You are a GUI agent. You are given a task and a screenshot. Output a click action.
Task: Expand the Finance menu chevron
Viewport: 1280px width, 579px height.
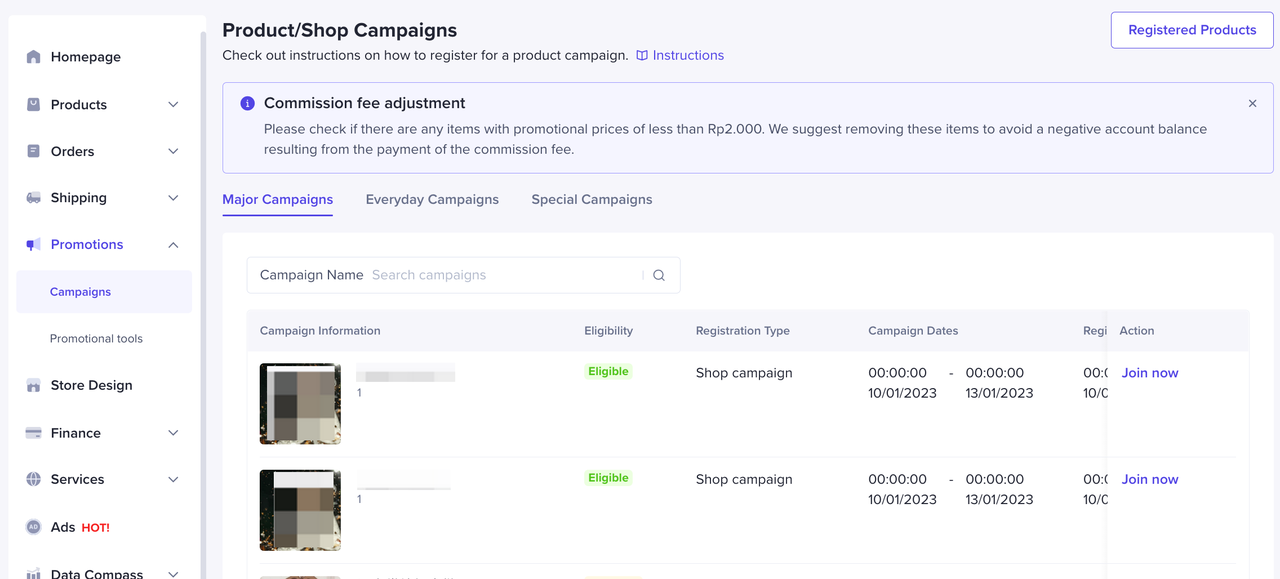(x=173, y=433)
